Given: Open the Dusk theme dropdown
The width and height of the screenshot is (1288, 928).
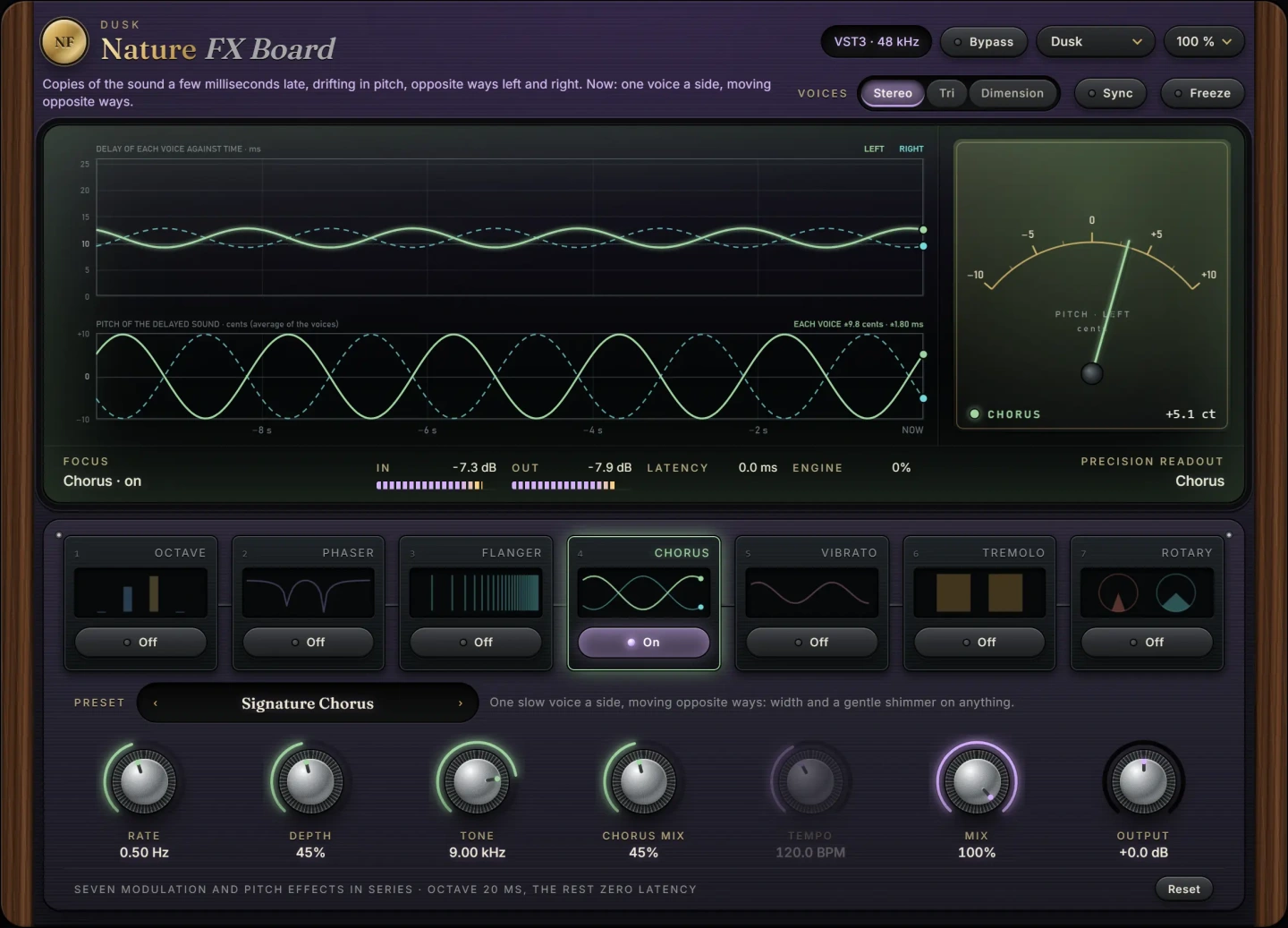Looking at the screenshot, I should click(1096, 42).
